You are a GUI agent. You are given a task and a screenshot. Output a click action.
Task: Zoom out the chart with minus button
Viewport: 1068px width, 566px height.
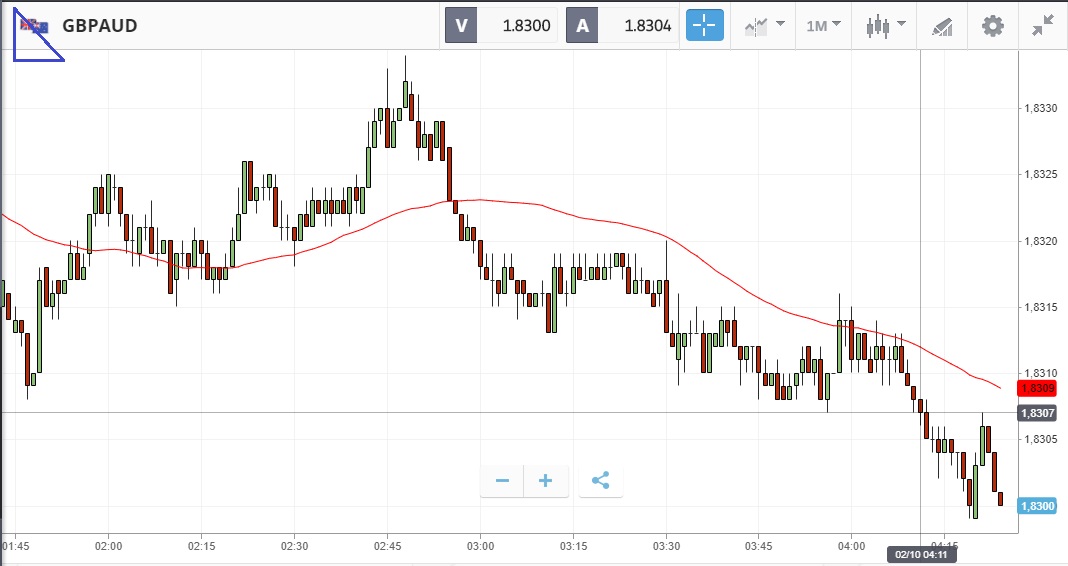(x=502, y=481)
